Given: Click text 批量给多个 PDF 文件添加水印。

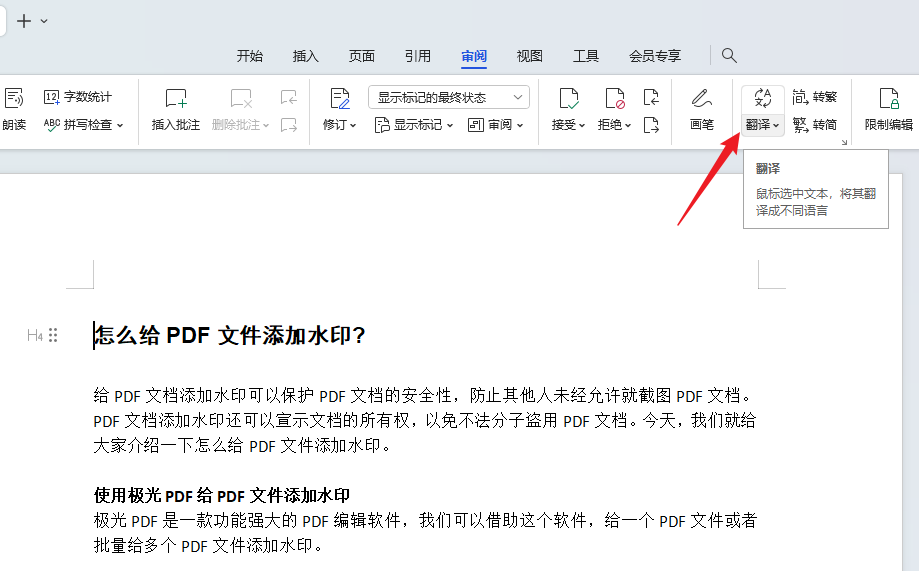Looking at the screenshot, I should 208,546.
